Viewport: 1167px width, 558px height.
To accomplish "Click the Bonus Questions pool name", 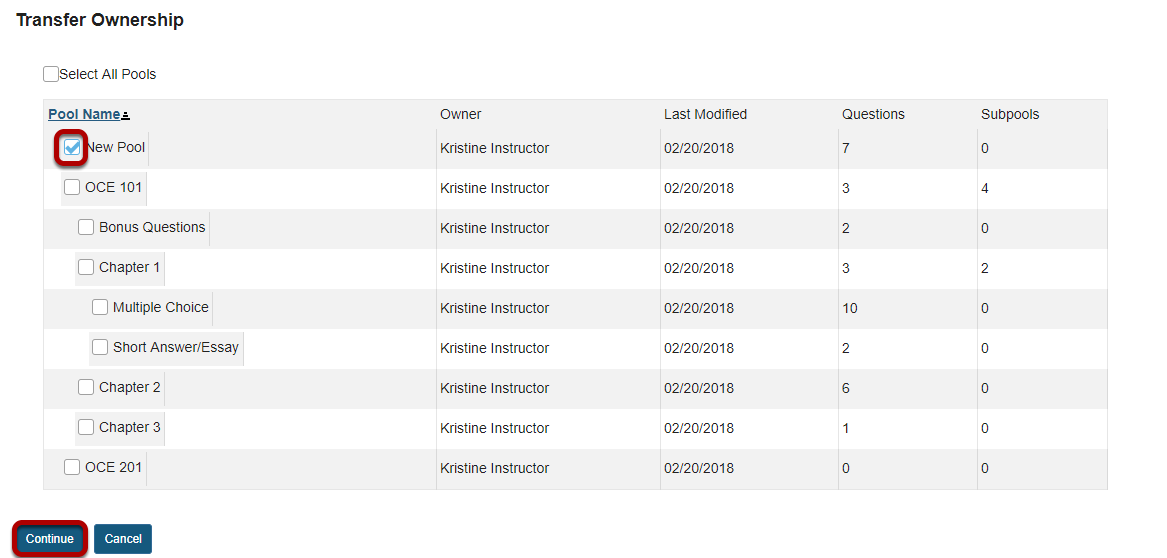I will point(152,228).
